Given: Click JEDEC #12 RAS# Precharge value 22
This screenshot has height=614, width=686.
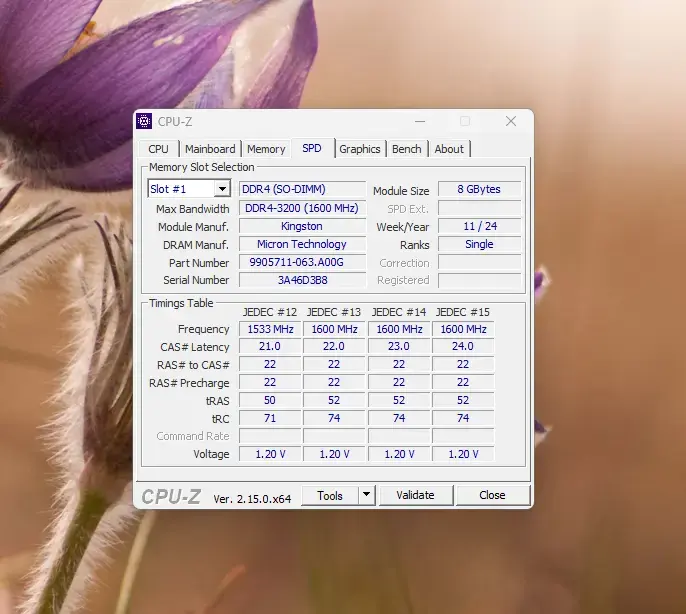Looking at the screenshot, I should click(x=270, y=382).
